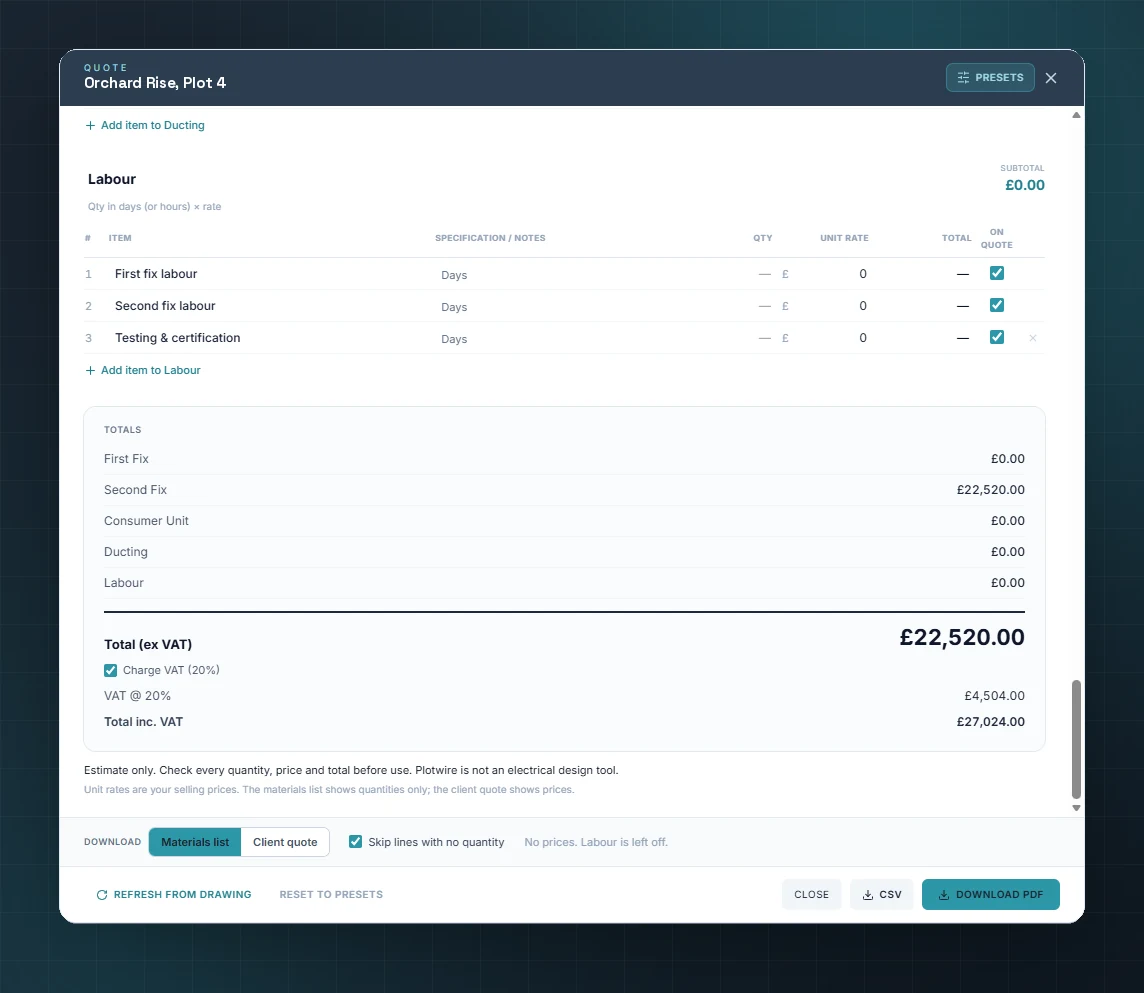Click Reset to Presets

coord(331,895)
